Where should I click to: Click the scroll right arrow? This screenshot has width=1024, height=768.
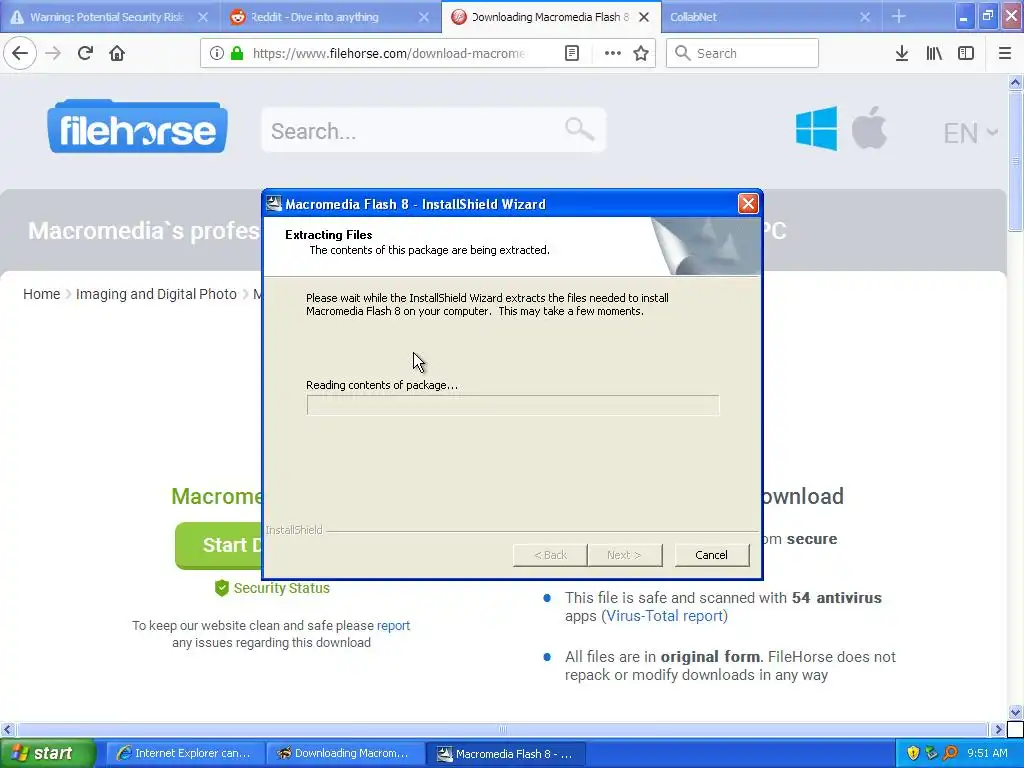coord(998,729)
